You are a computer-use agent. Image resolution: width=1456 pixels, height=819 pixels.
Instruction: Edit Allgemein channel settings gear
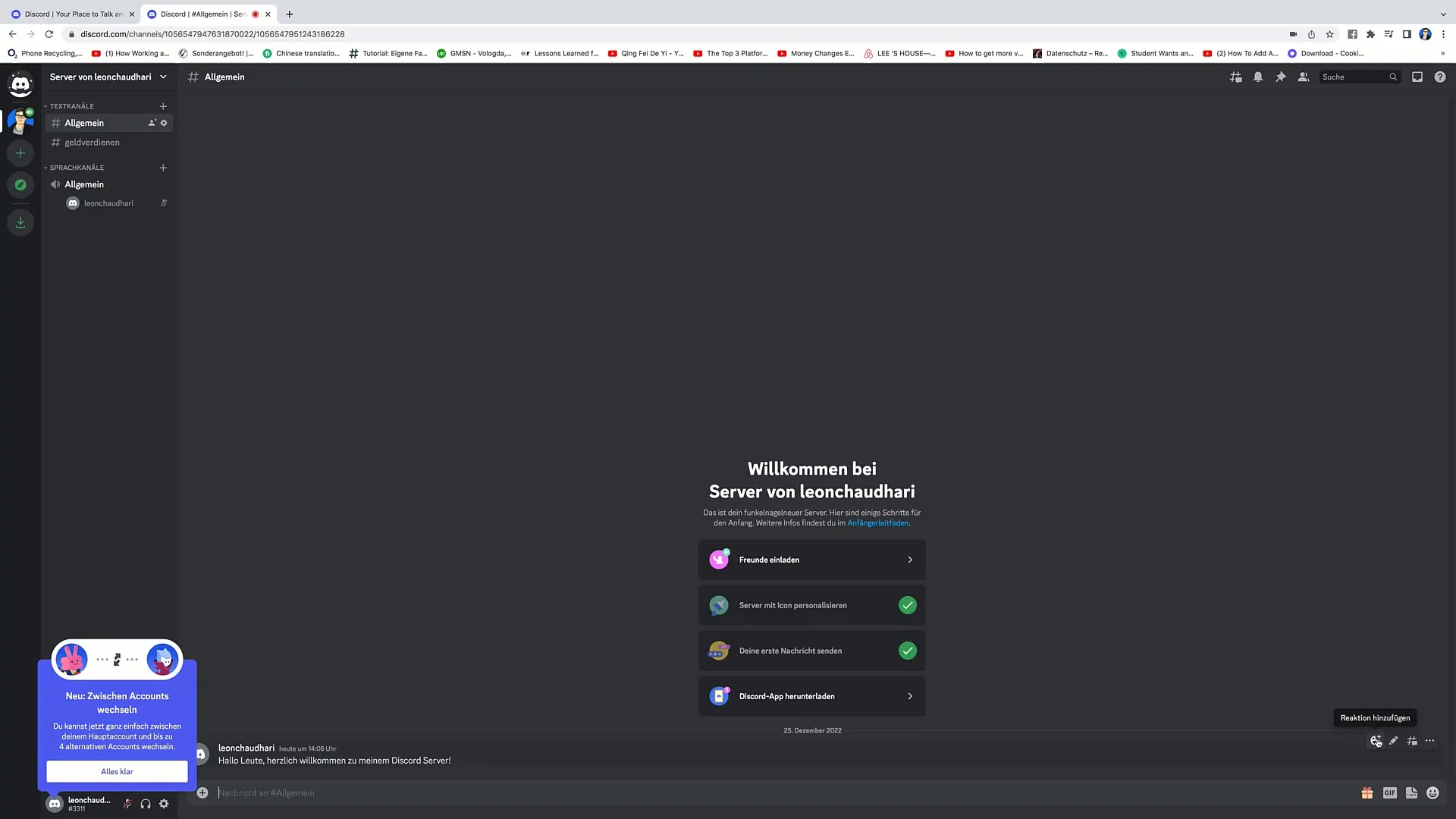point(164,123)
